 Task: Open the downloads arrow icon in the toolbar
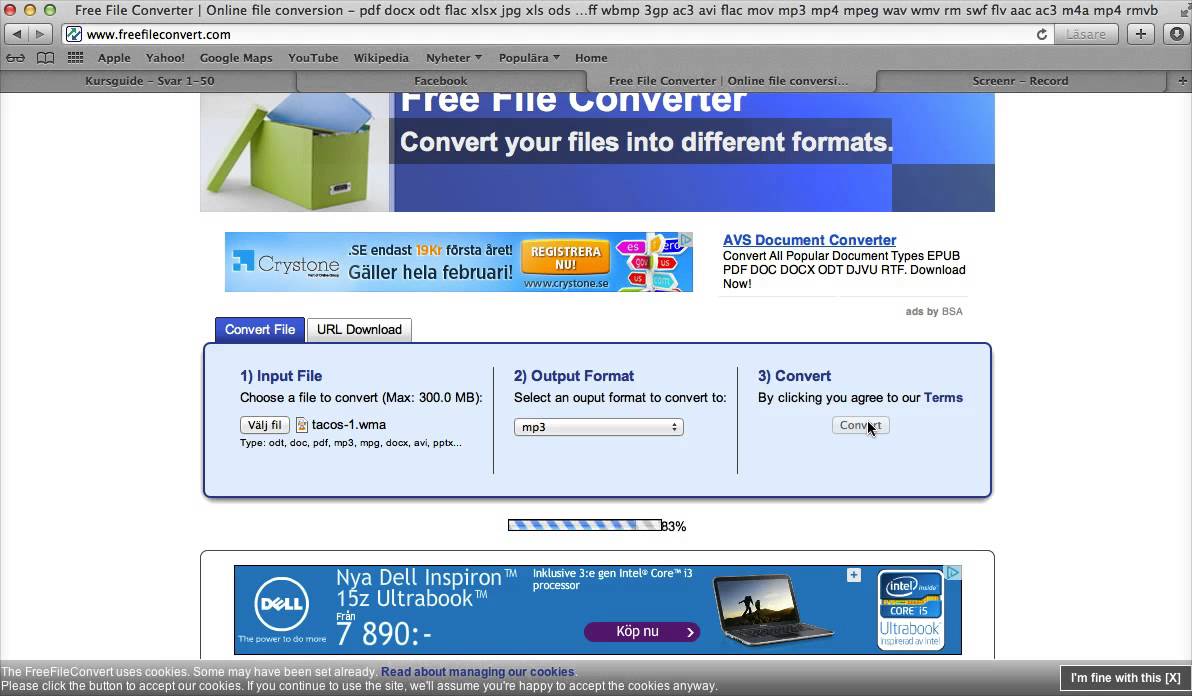click(x=1178, y=34)
